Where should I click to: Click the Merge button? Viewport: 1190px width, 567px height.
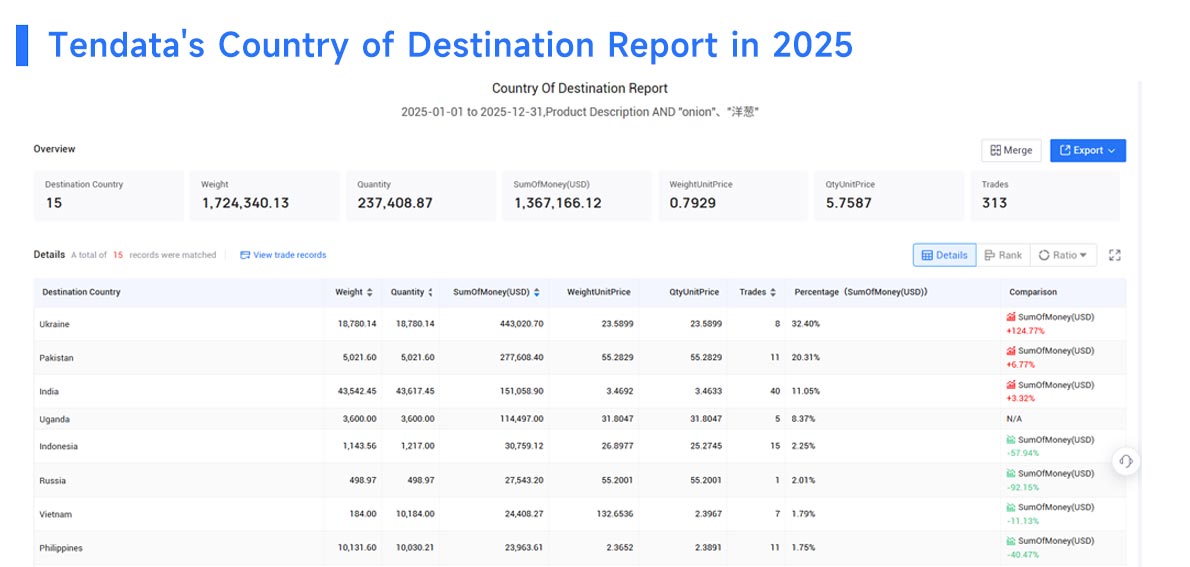(x=1012, y=150)
